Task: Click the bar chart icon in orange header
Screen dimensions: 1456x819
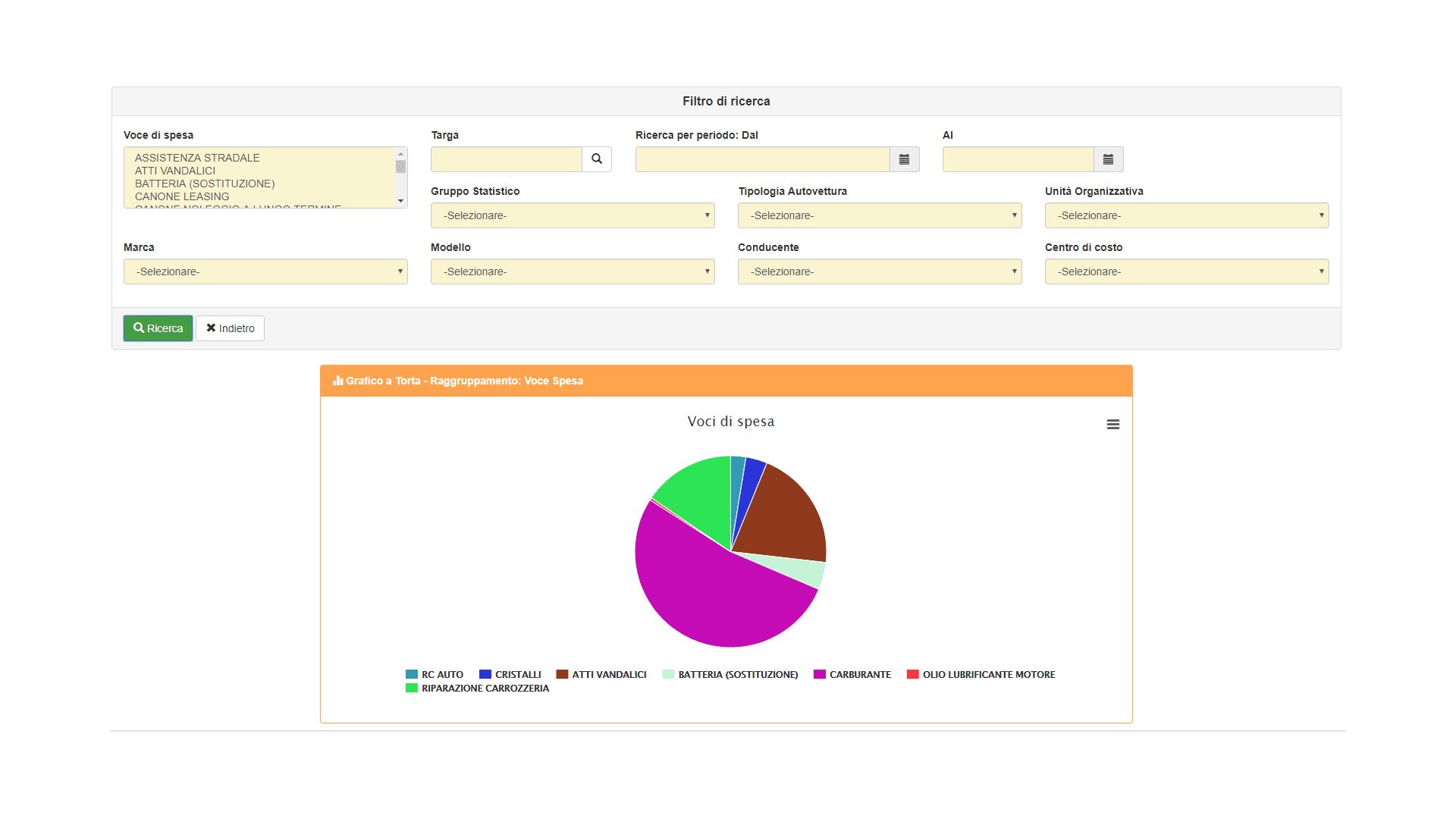Action: click(338, 381)
